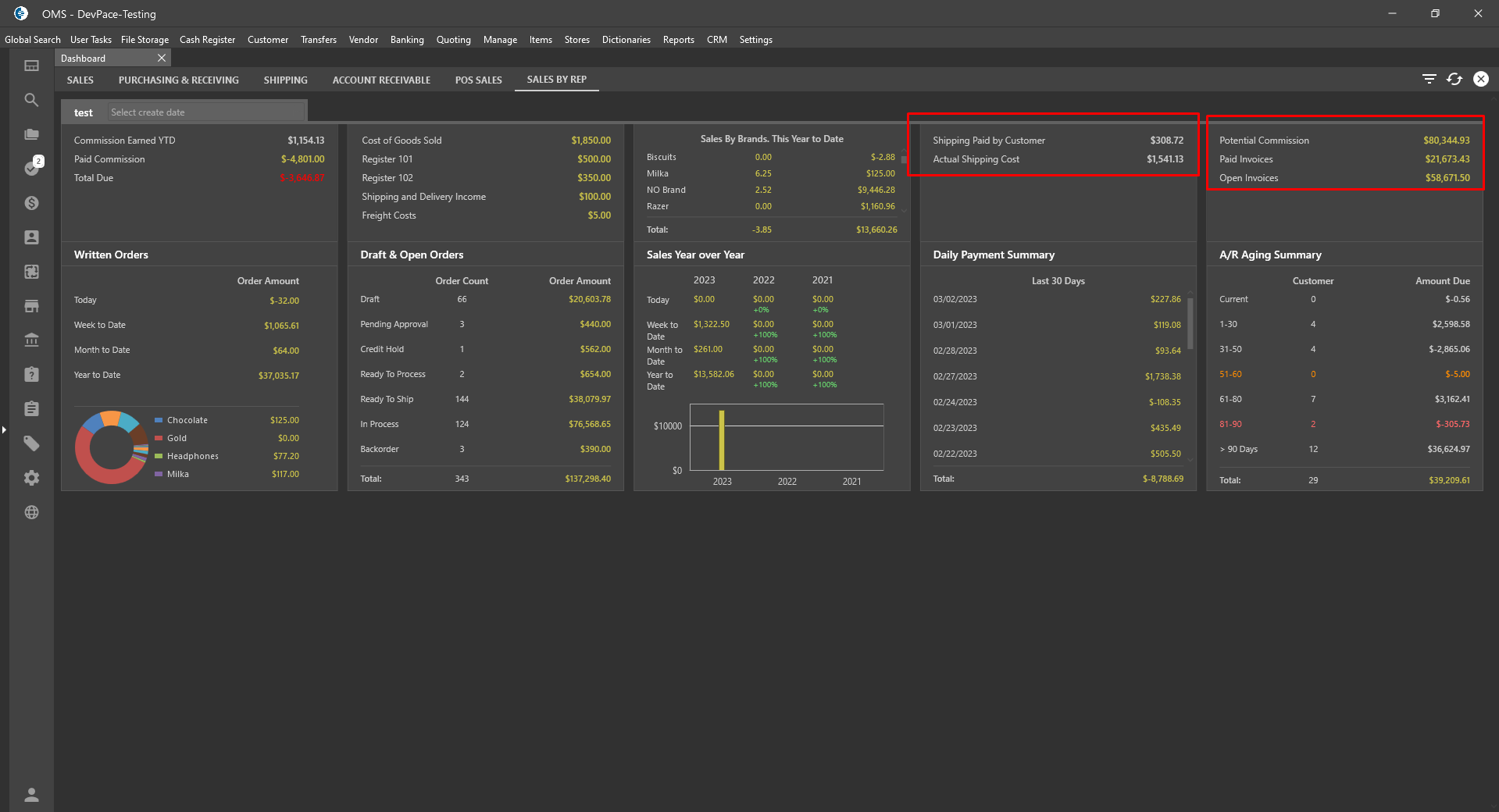1499x812 pixels.
Task: Click the dollar sign sidebar icon
Action: tap(31, 203)
